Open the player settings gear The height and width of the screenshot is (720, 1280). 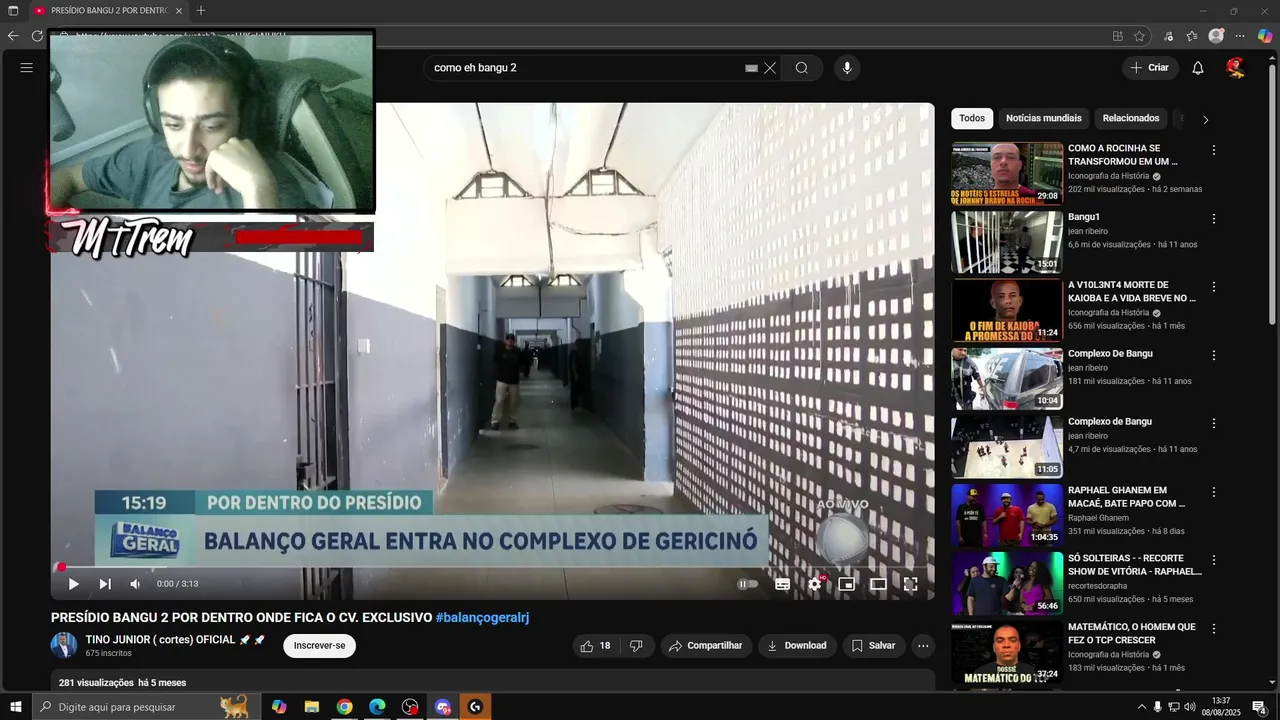pyautogui.click(x=815, y=584)
